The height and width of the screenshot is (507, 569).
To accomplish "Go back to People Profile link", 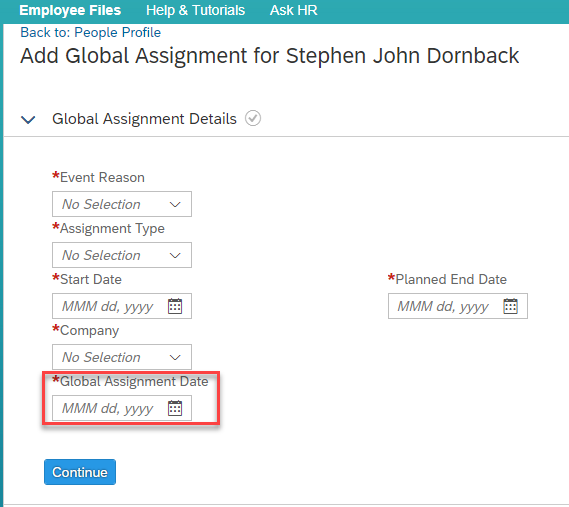I will pyautogui.click(x=90, y=32).
